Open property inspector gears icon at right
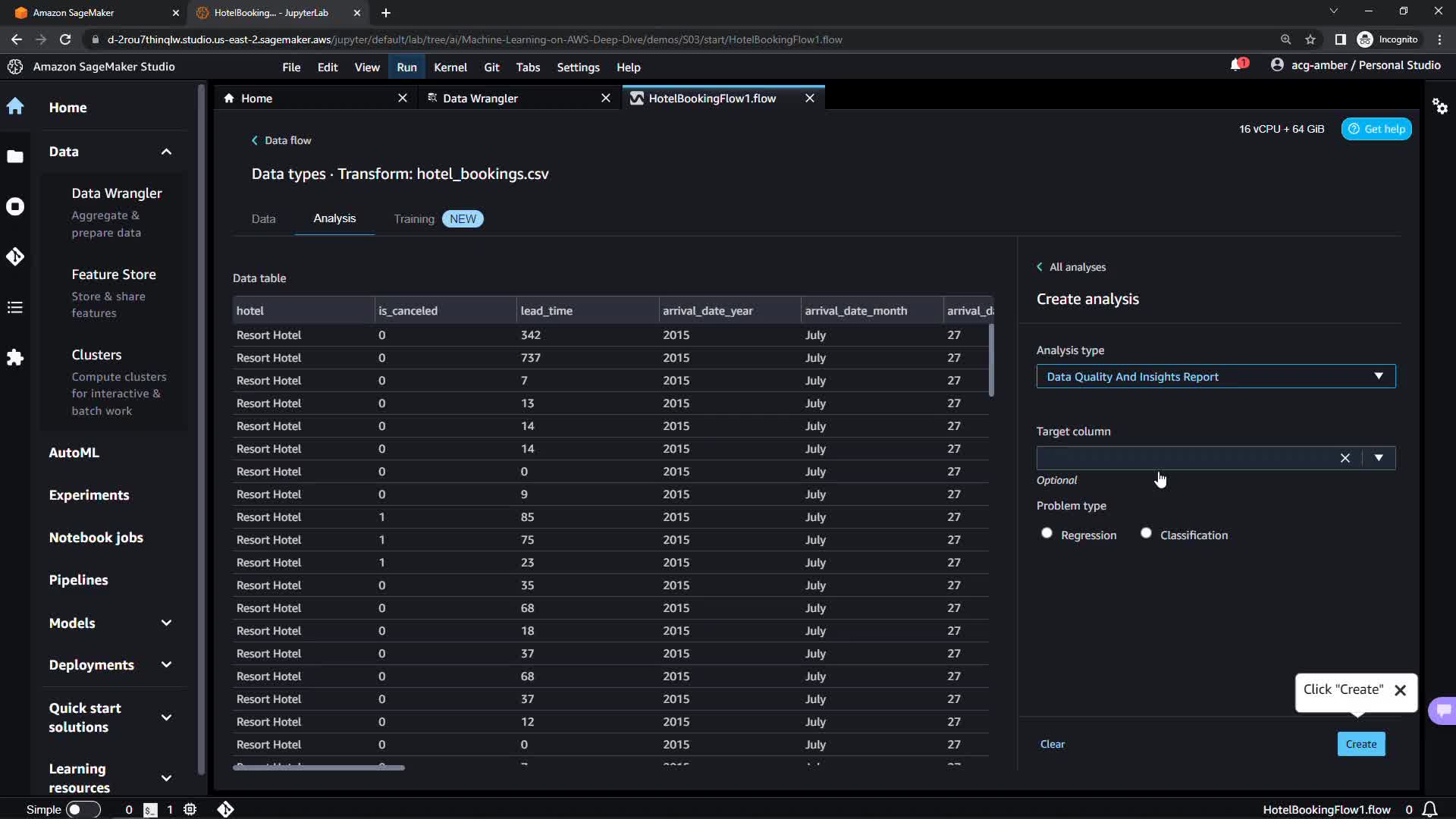 pyautogui.click(x=1439, y=106)
